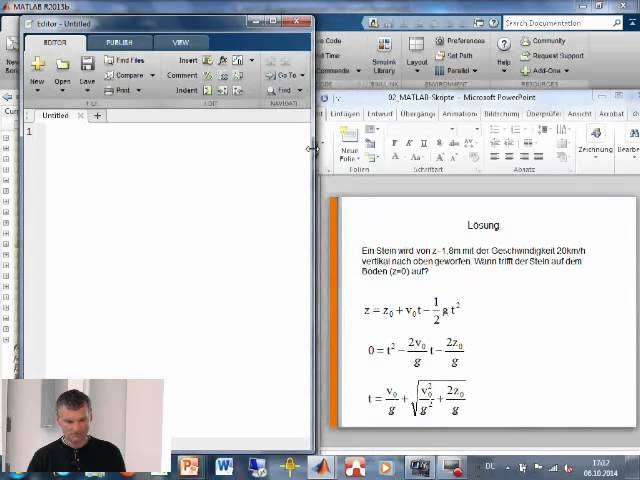Click Neue Folie in PowerPoint

[x=349, y=144]
